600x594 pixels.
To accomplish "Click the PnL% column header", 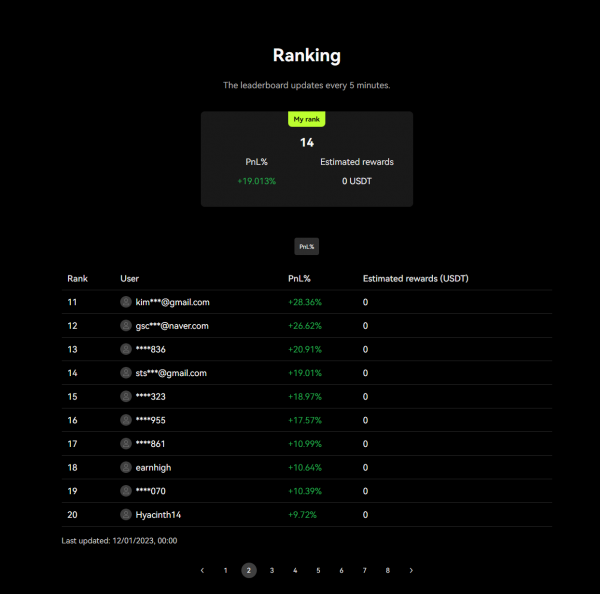I will click(299, 278).
